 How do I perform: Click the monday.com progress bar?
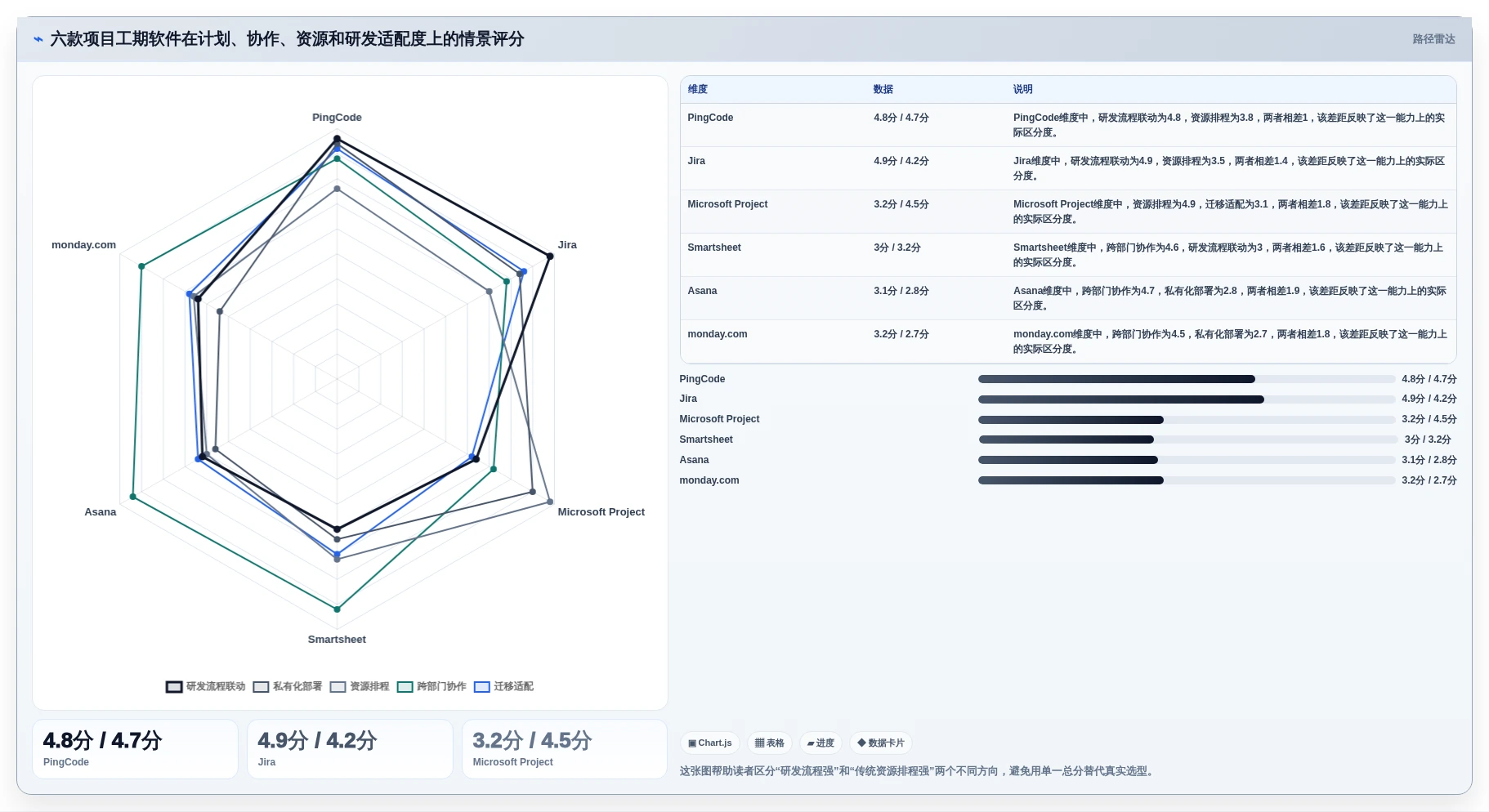click(x=1187, y=480)
